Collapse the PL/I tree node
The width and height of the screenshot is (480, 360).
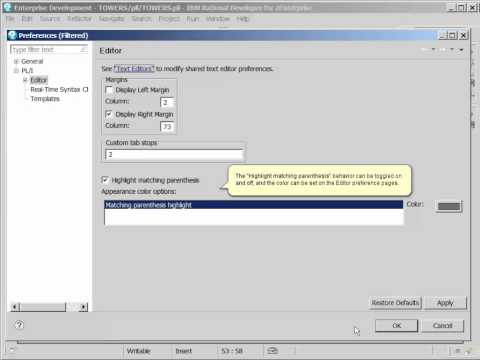click(16, 71)
